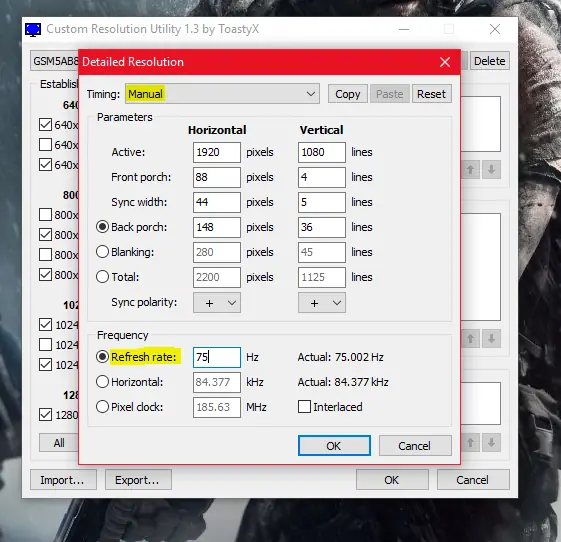Image resolution: width=561 pixels, height=542 pixels.
Task: Select the Horizontal frequency radio button
Action: (102, 382)
